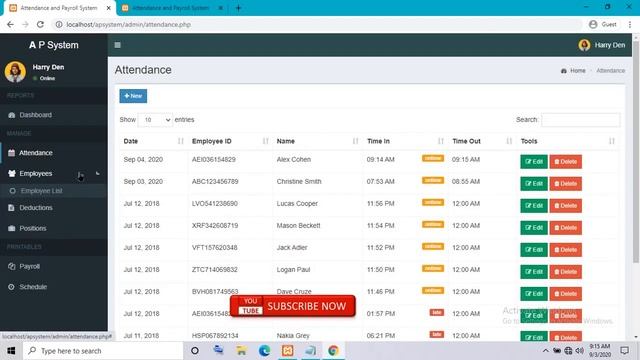Focus the Search input field
This screenshot has width=640, height=360.
tap(580, 120)
